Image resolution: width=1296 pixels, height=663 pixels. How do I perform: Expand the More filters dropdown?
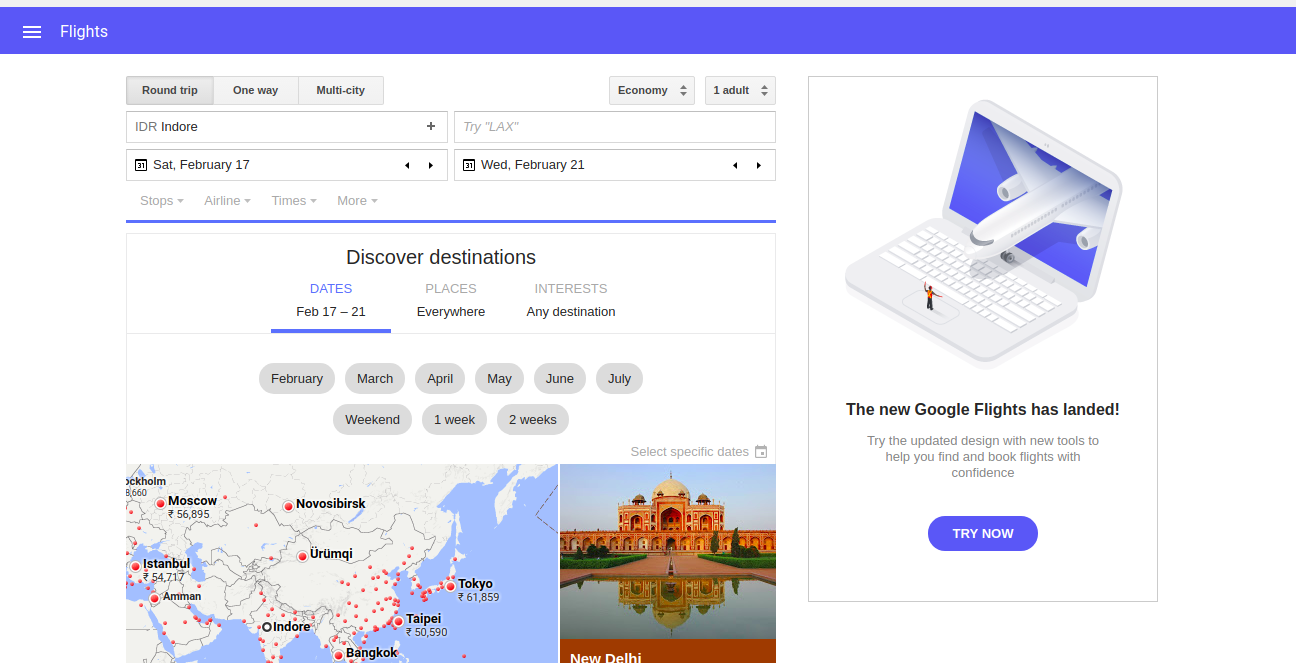[x=357, y=201]
